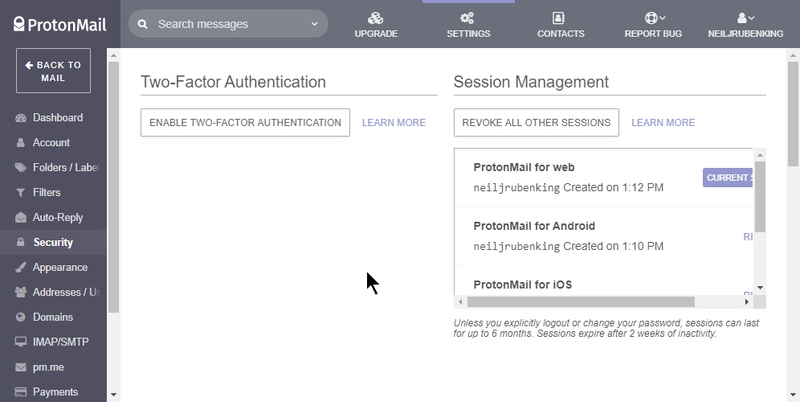Viewport: 800px width, 402px height.
Task: Click sidebar scrollbar down arrow
Action: [113, 395]
